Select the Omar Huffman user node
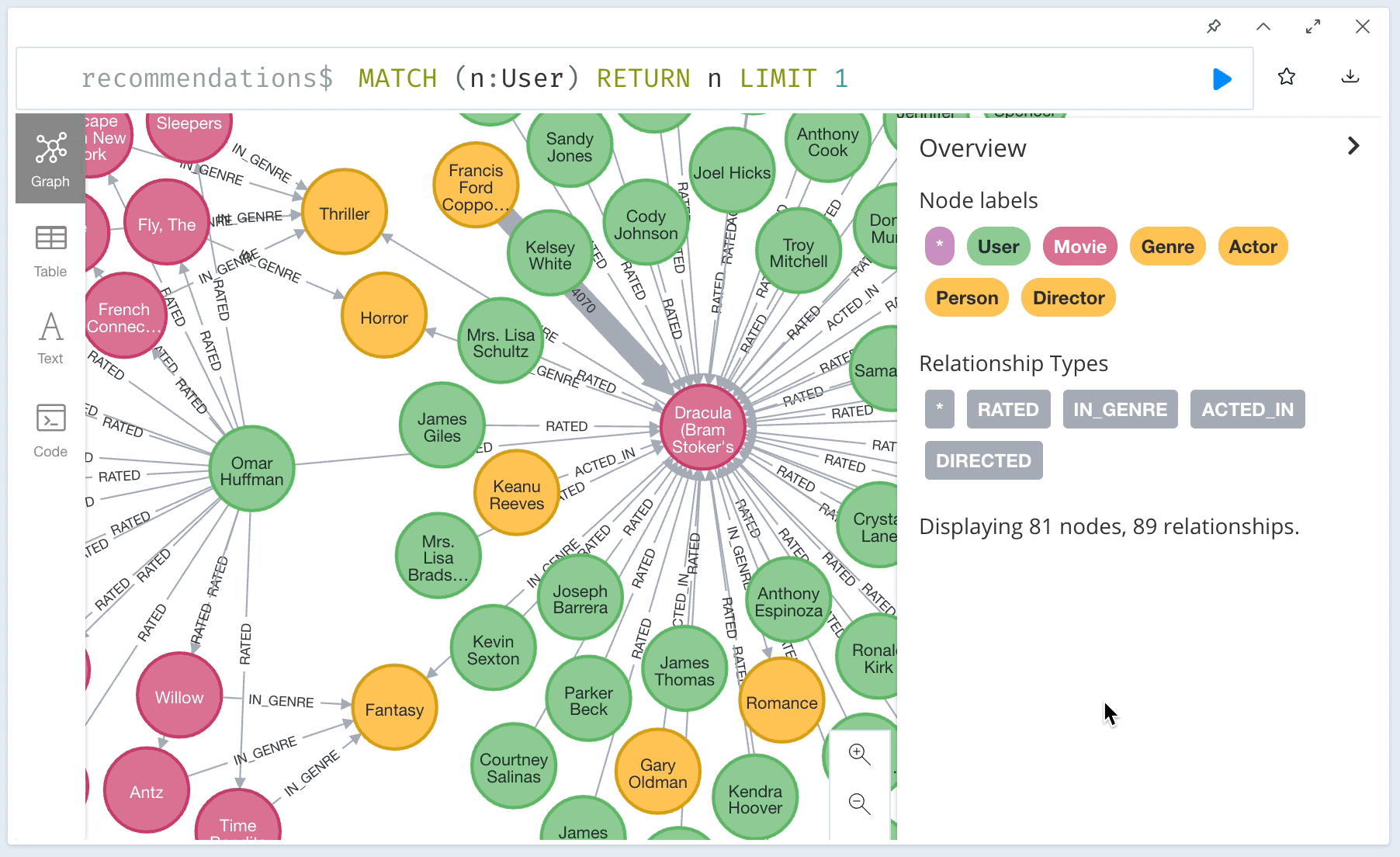Image resolution: width=1400 pixels, height=857 pixels. click(x=252, y=469)
